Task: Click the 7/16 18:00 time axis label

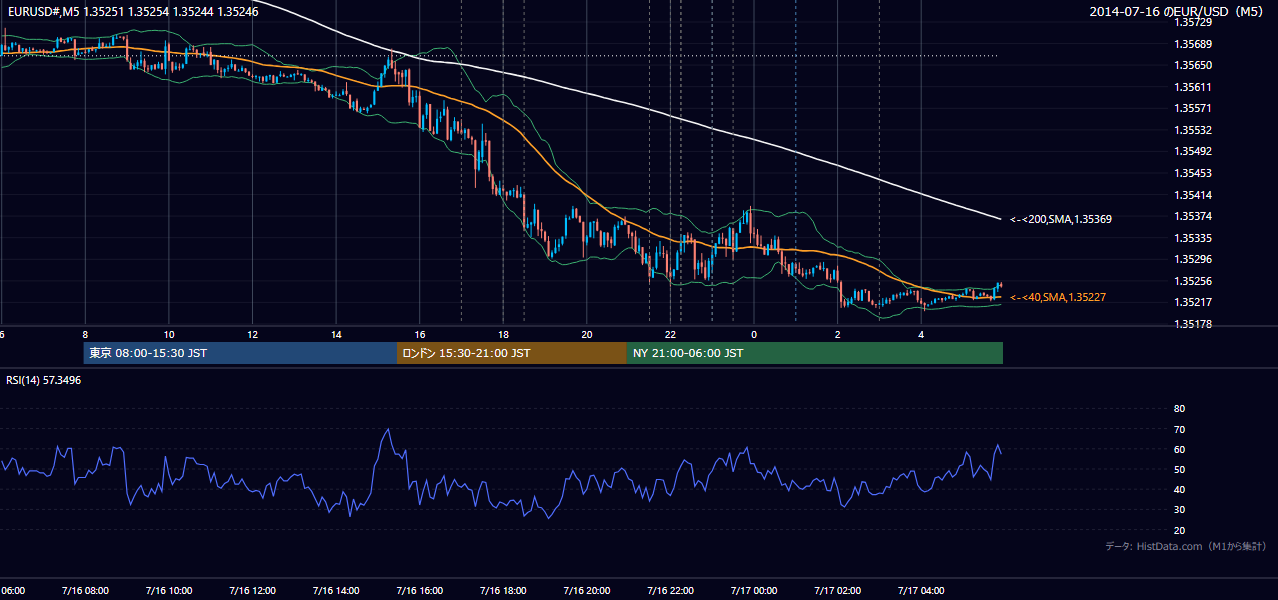Action: pyautogui.click(x=503, y=590)
